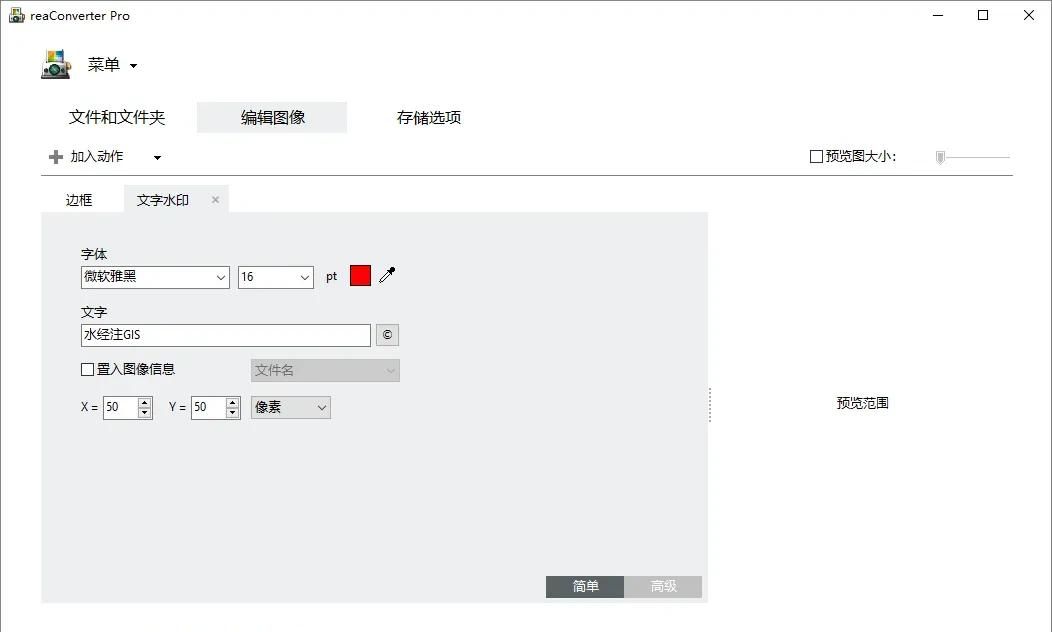Click the 简单 mode button
This screenshot has height=632, width=1052.
[584, 587]
